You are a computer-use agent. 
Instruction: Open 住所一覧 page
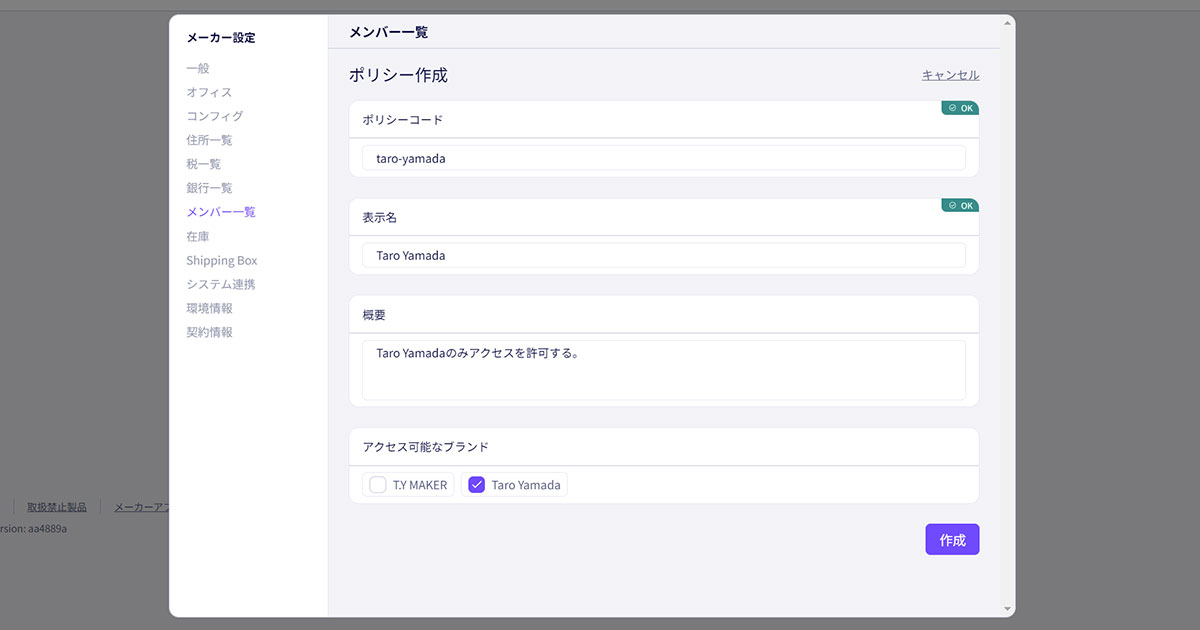tap(209, 140)
